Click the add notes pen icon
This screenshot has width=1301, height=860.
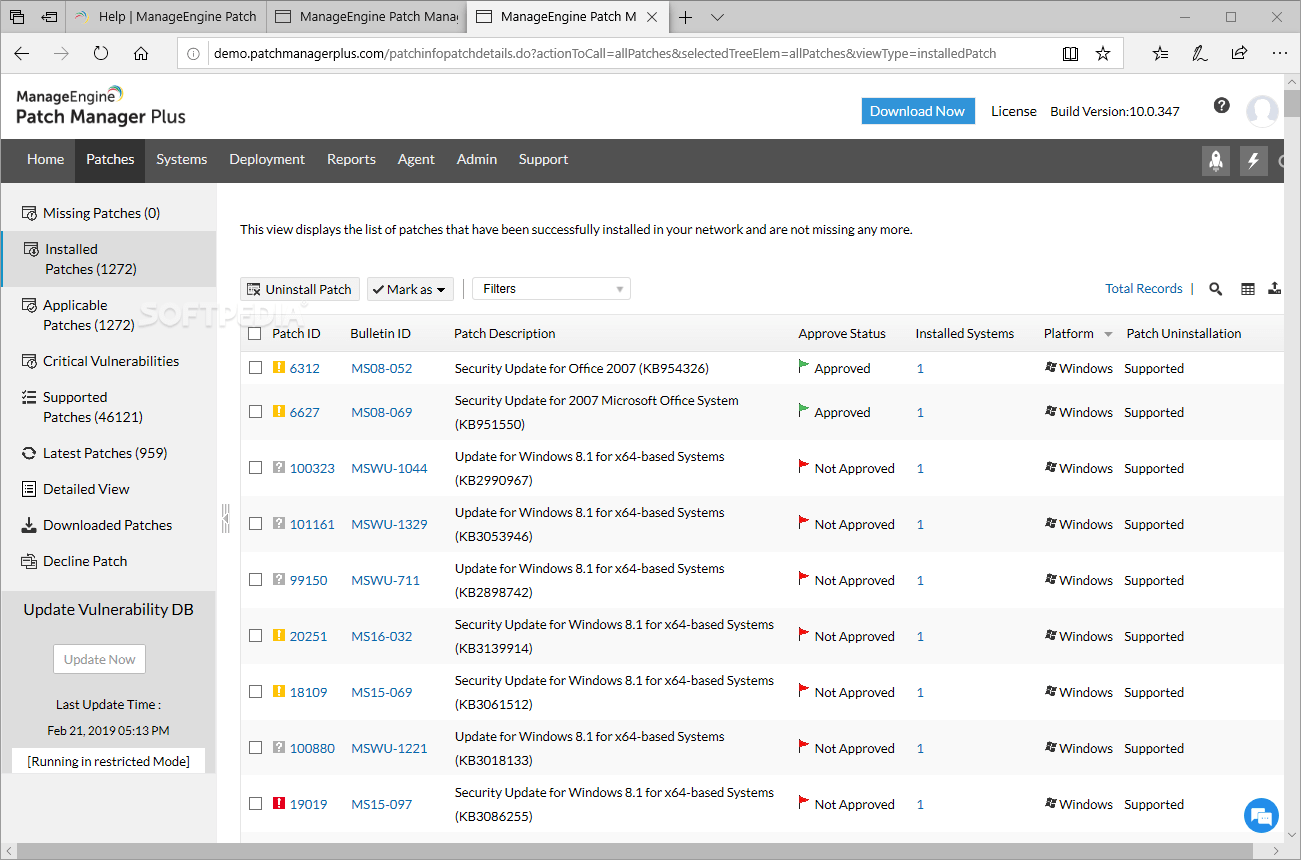[x=1199, y=54]
